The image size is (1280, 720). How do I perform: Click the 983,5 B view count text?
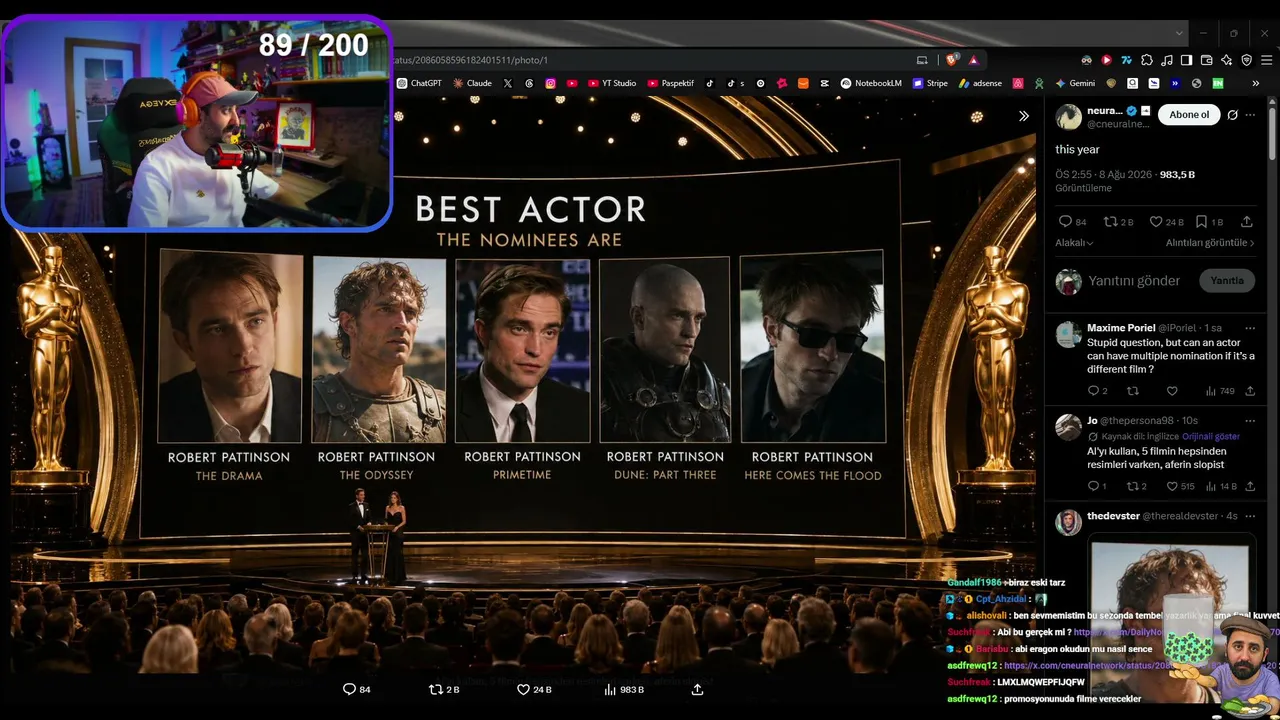(x=1177, y=174)
